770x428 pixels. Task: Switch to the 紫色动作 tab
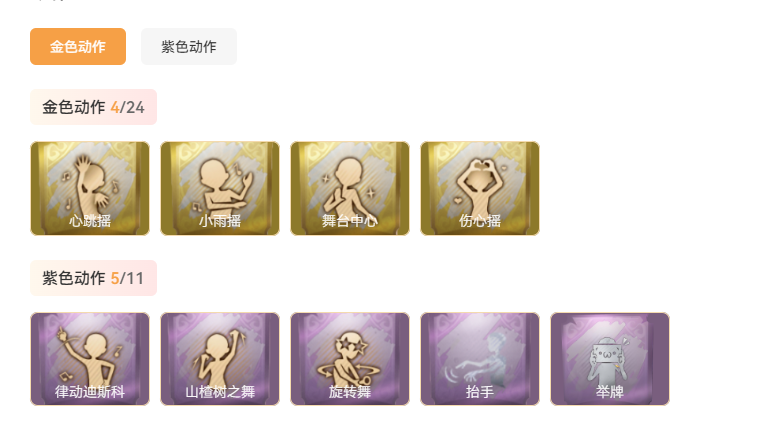tap(189, 47)
